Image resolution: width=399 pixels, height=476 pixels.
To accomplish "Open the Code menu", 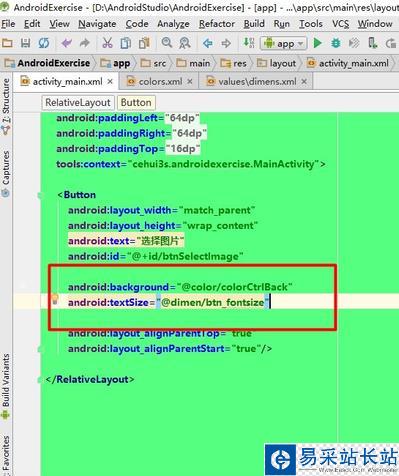I will coord(137,24).
